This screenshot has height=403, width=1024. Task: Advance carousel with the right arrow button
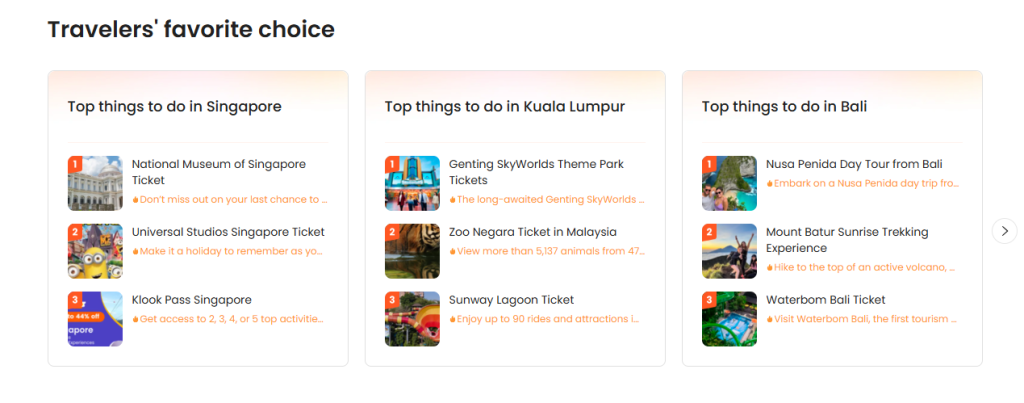pyautogui.click(x=1004, y=231)
